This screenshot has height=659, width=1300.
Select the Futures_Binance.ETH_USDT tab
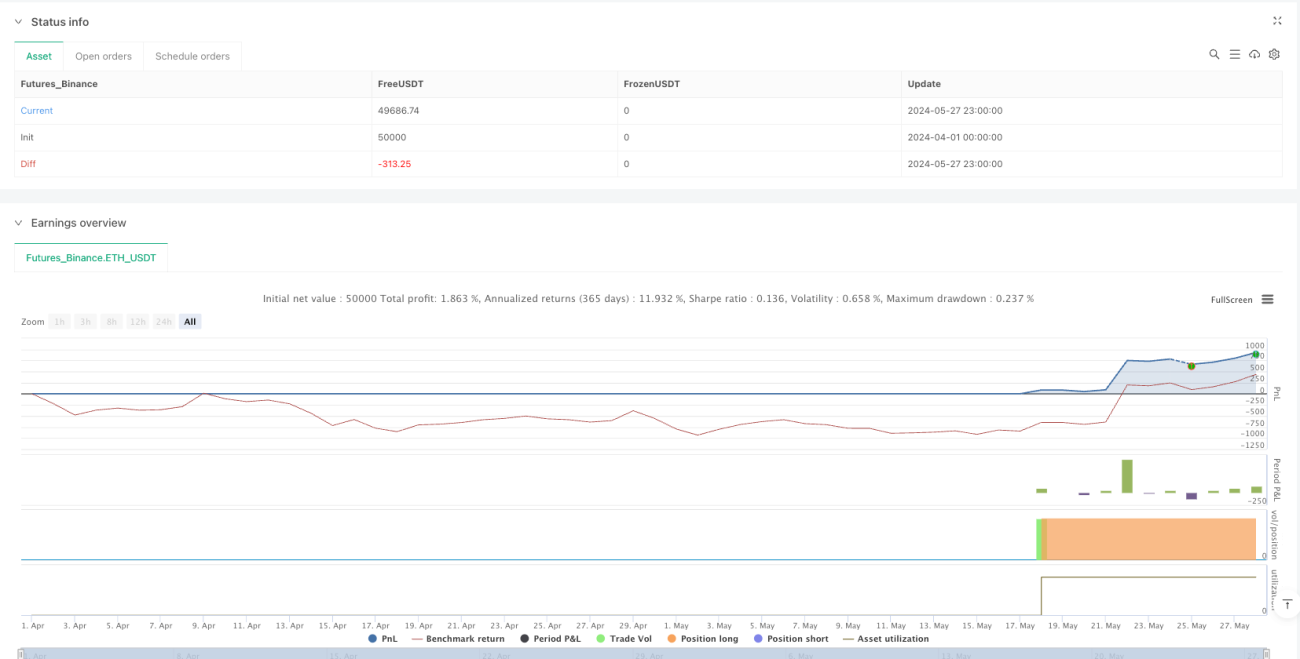(91, 258)
